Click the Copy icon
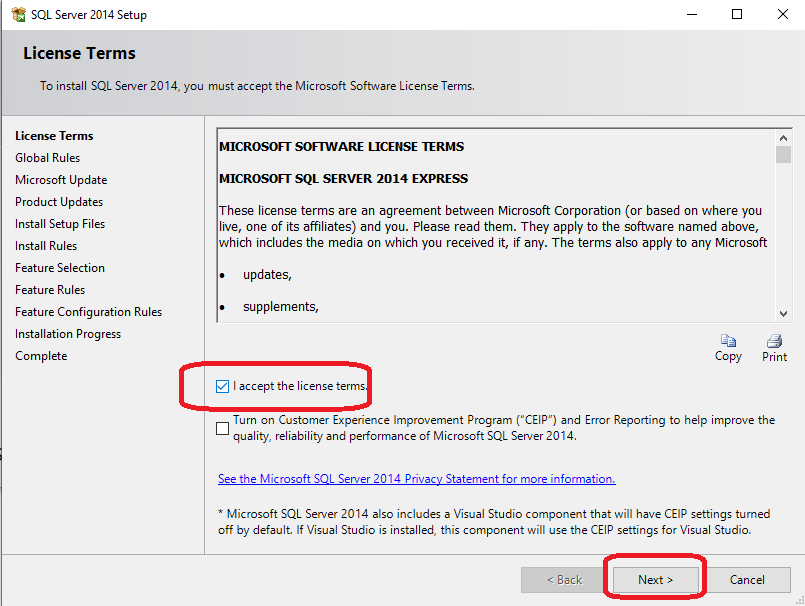This screenshot has height=606, width=805. [728, 340]
